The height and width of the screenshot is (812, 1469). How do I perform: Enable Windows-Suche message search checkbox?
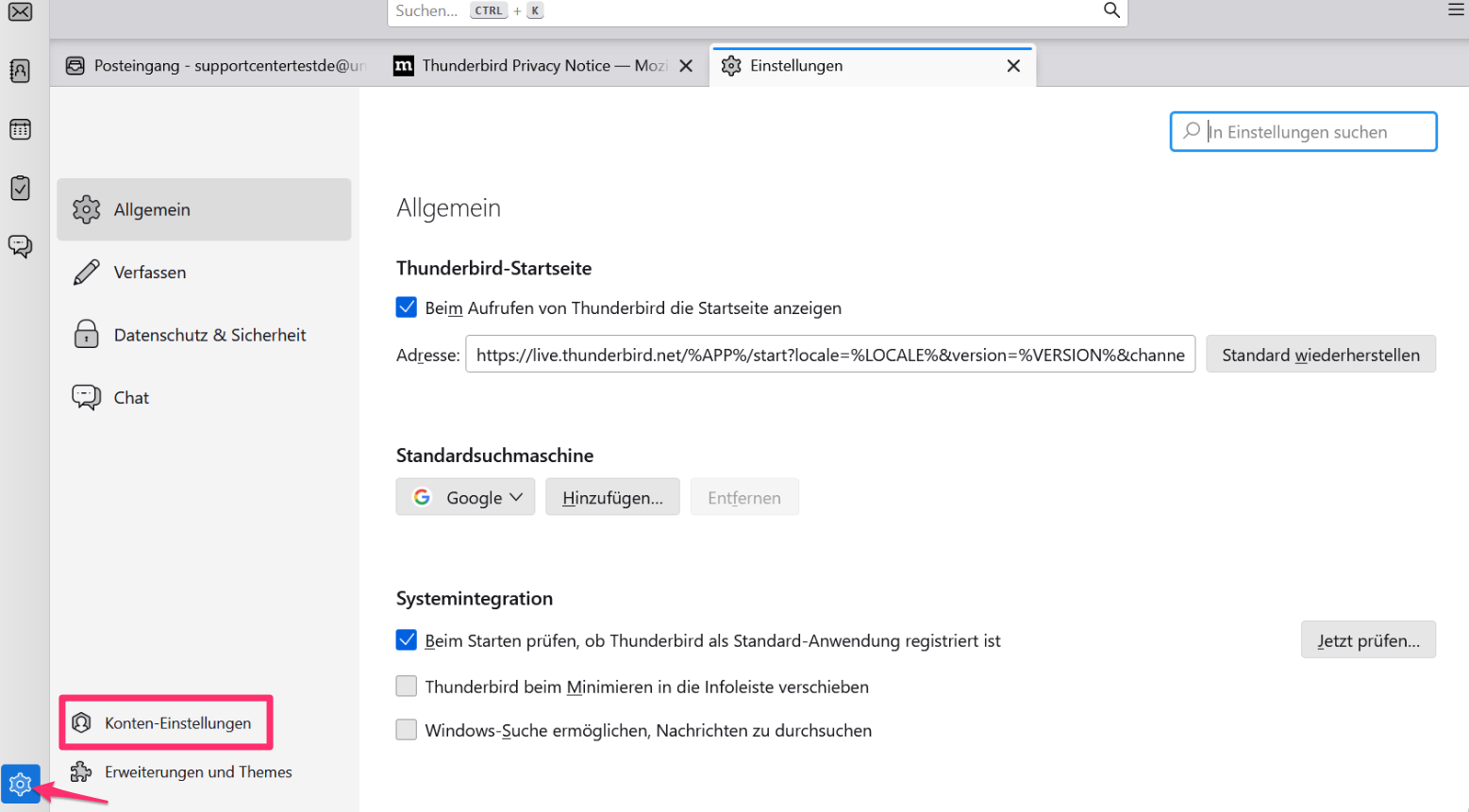click(x=407, y=730)
